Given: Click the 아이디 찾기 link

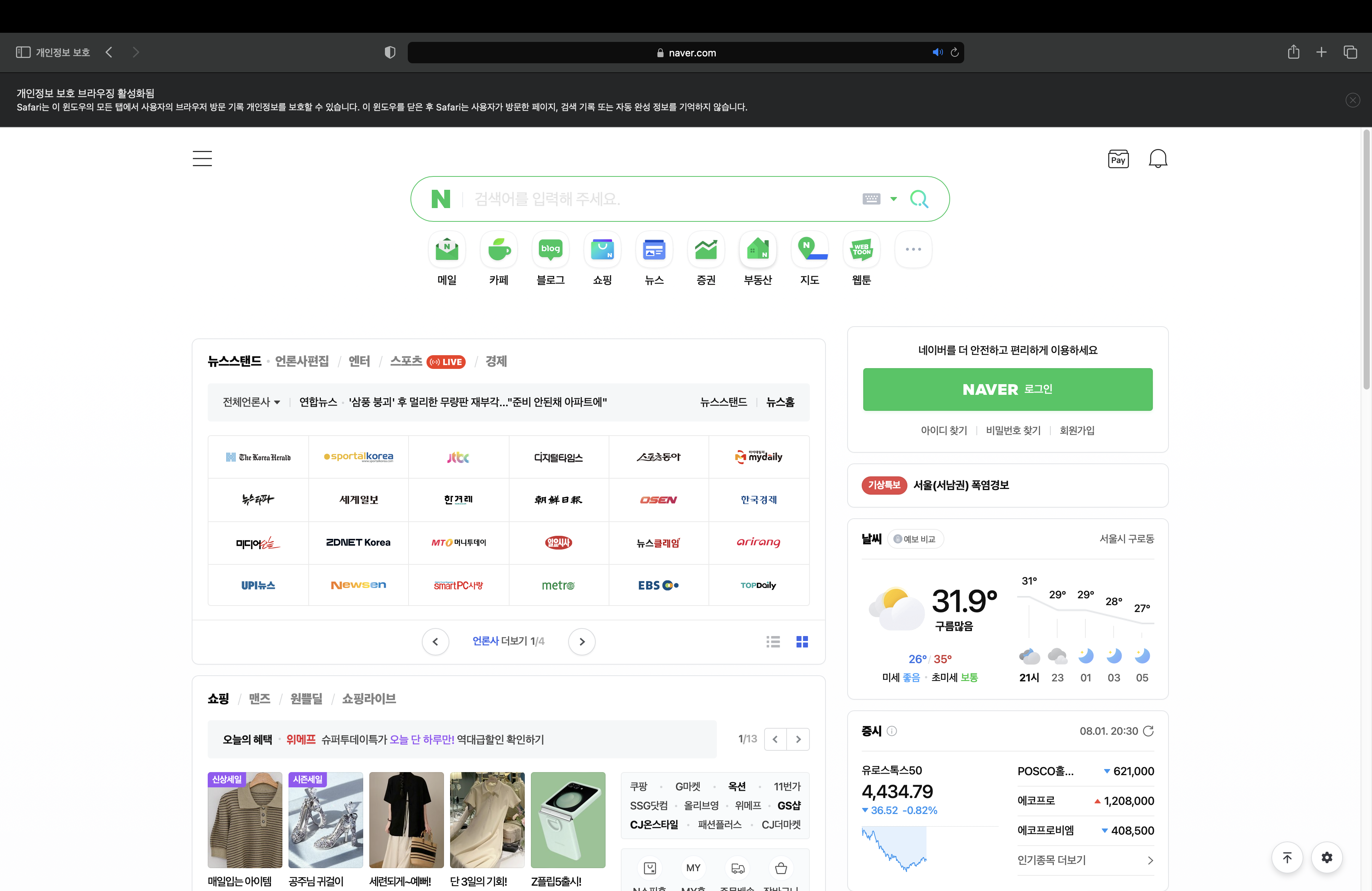Looking at the screenshot, I should click(x=944, y=431).
